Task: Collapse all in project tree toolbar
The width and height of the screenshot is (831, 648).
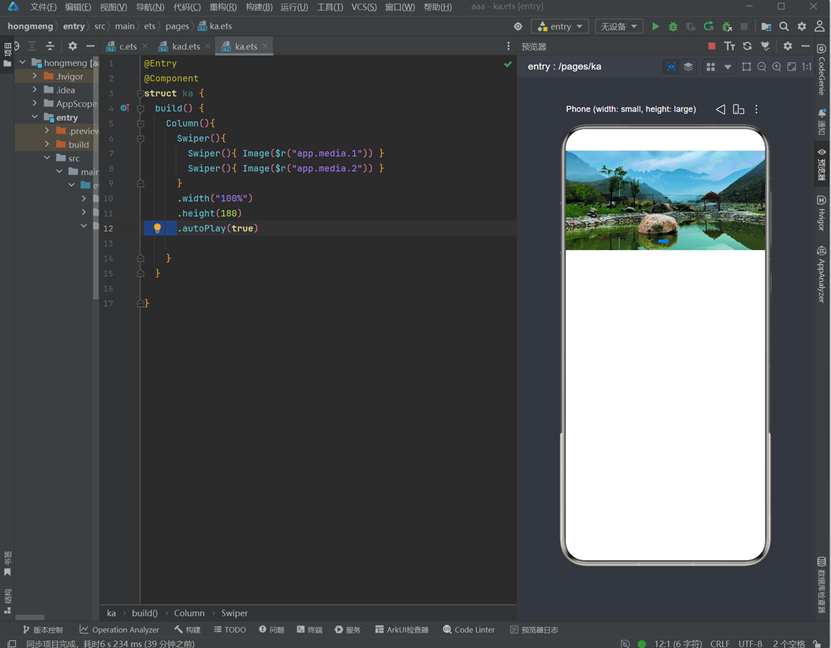Action: point(50,46)
